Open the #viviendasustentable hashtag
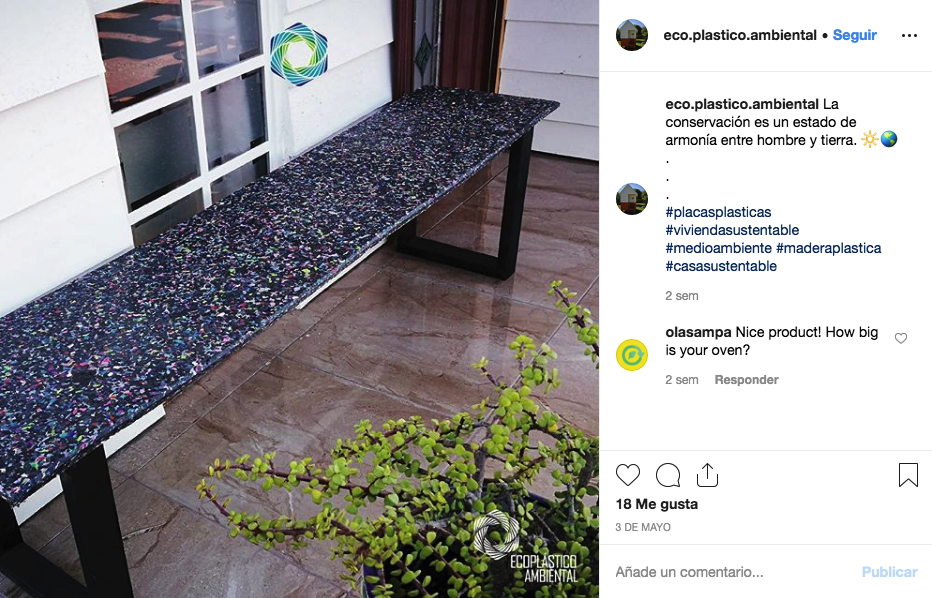Viewport: 932px width, 598px height. (732, 230)
